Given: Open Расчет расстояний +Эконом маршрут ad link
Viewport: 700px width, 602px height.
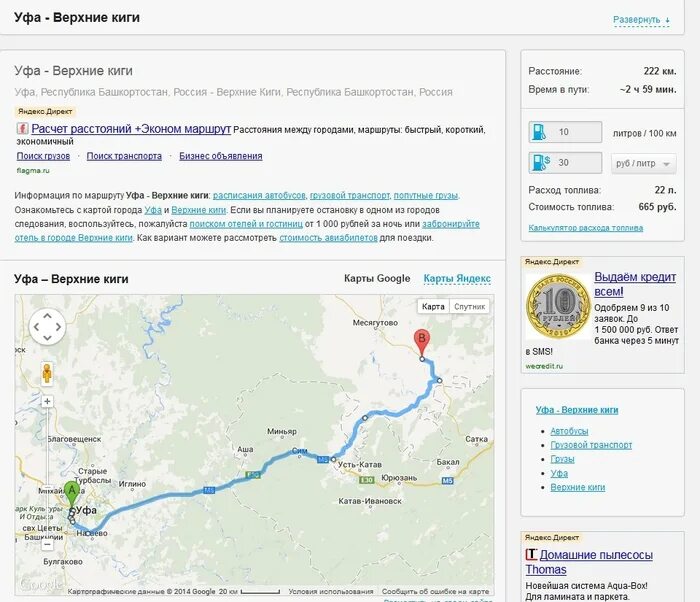Looking at the screenshot, I should click(x=131, y=129).
